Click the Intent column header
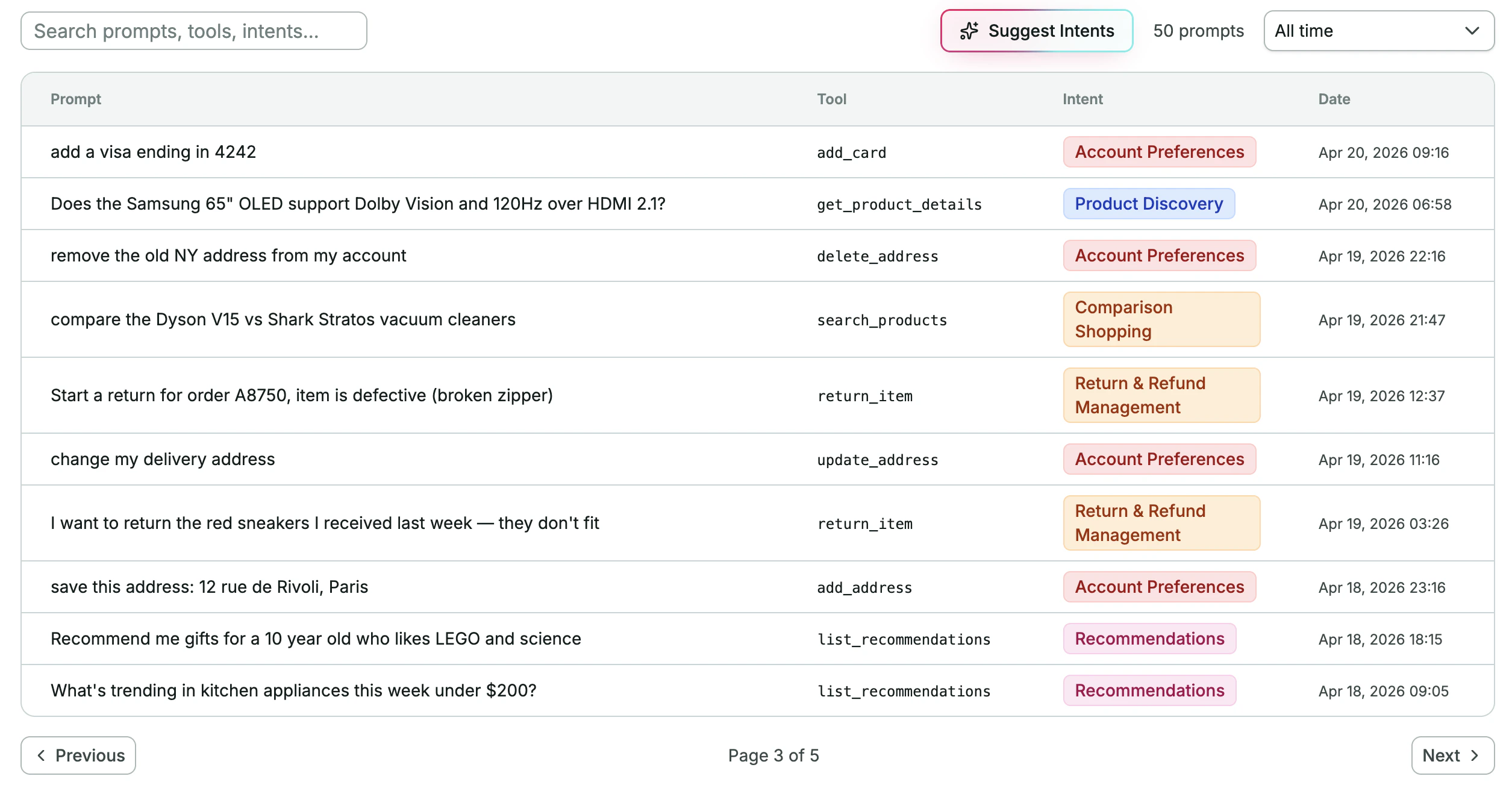The width and height of the screenshot is (1512, 788). (1082, 99)
